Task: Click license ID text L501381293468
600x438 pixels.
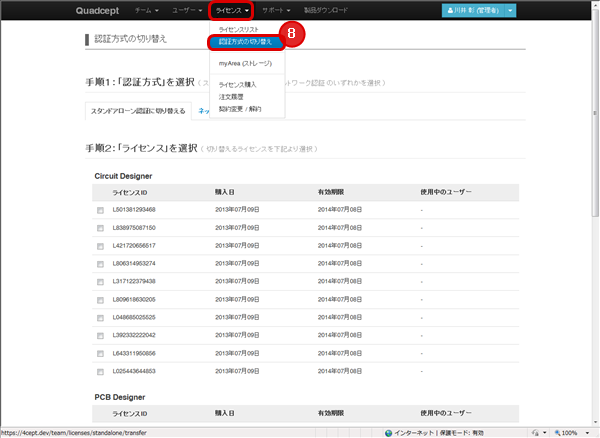Action: tap(134, 210)
